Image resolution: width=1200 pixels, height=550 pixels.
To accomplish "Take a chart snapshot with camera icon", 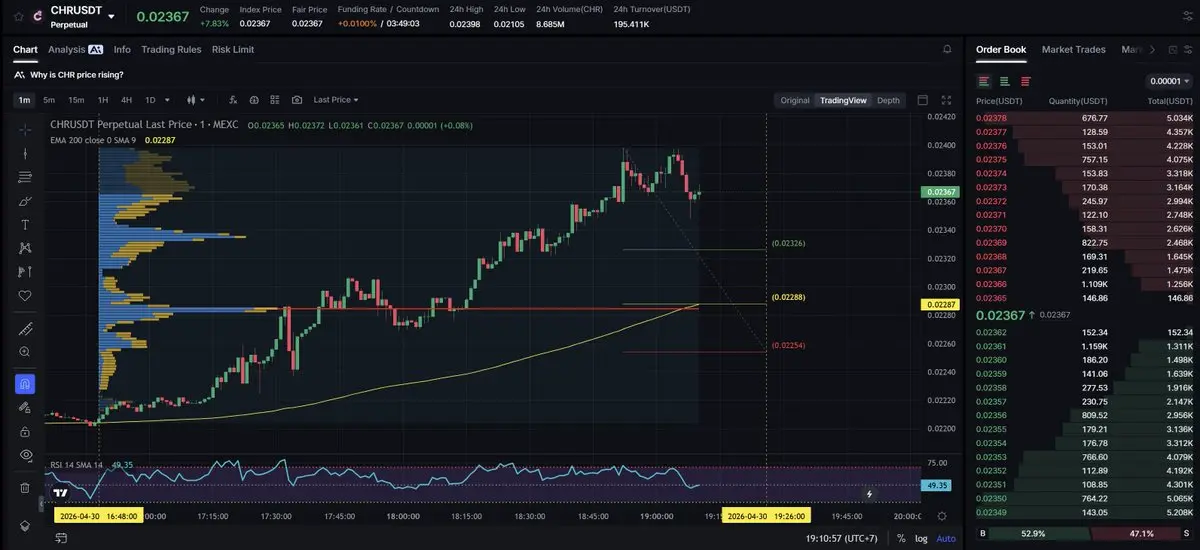I will pyautogui.click(x=297, y=100).
